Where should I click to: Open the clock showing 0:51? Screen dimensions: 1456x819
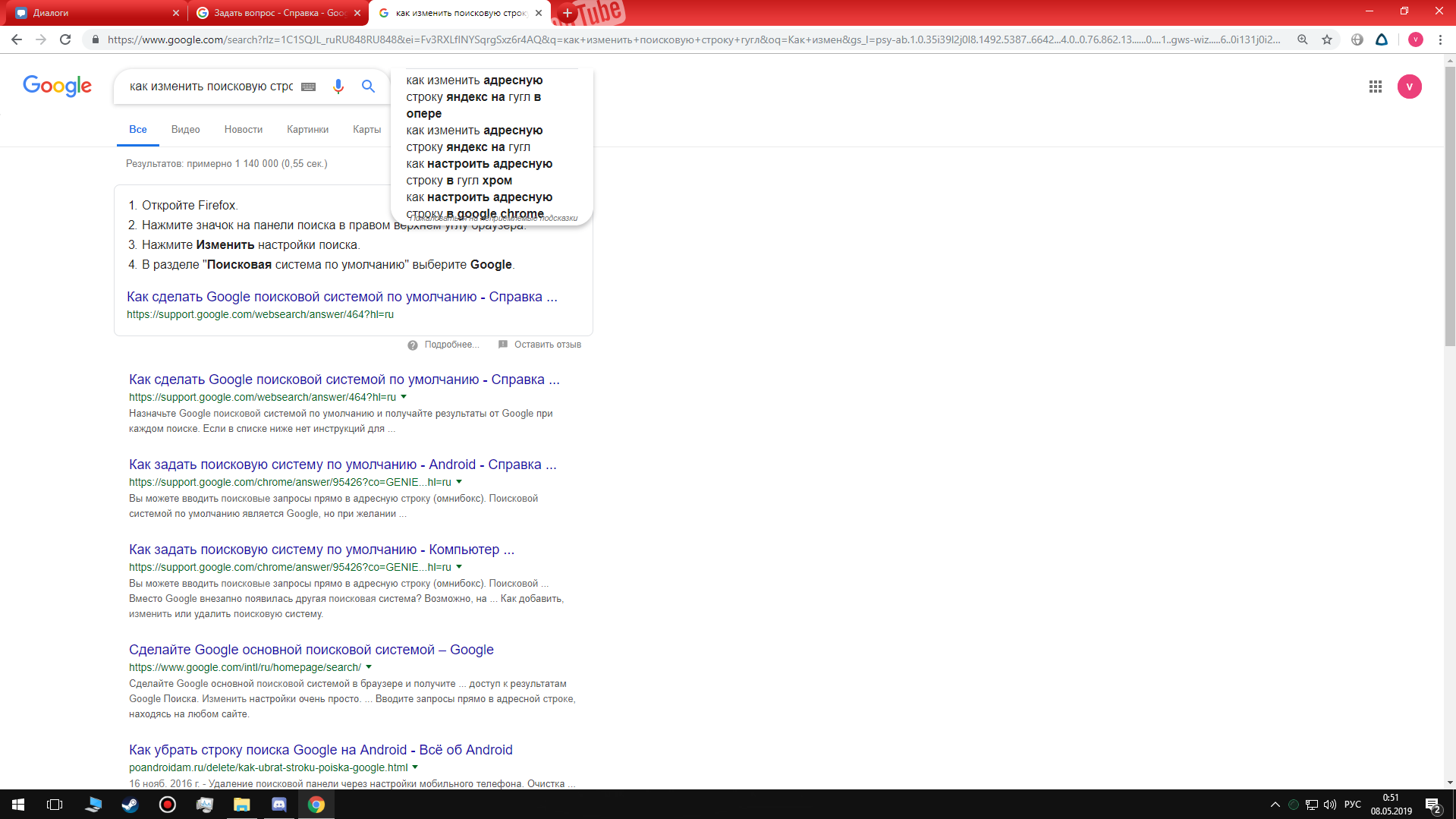click(1391, 805)
